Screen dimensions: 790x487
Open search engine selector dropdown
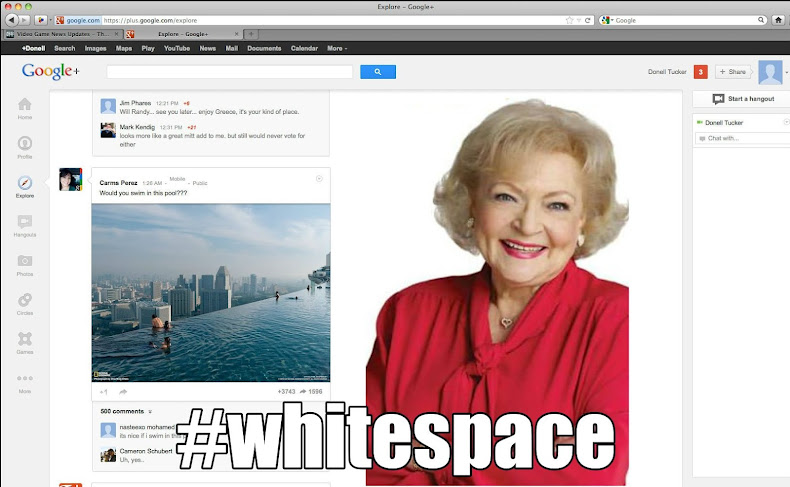pyautogui.click(x=607, y=20)
